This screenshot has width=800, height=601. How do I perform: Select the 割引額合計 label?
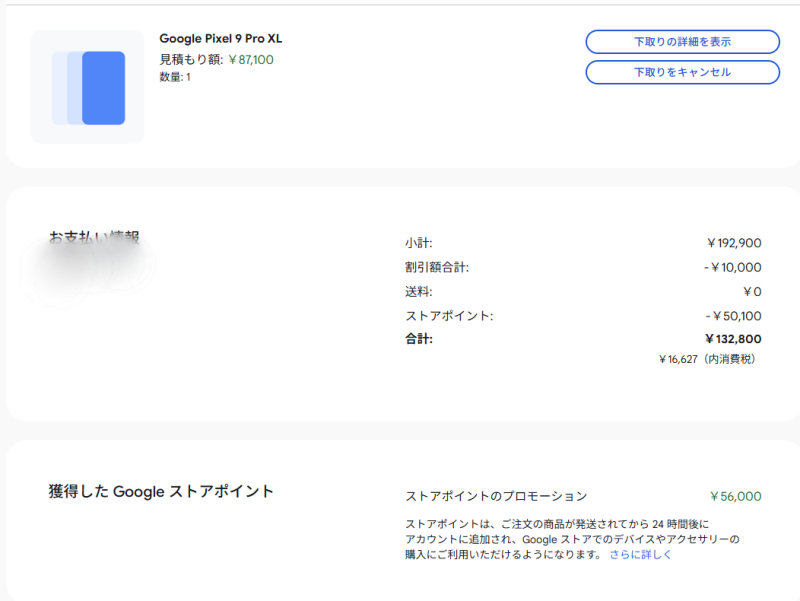437,267
